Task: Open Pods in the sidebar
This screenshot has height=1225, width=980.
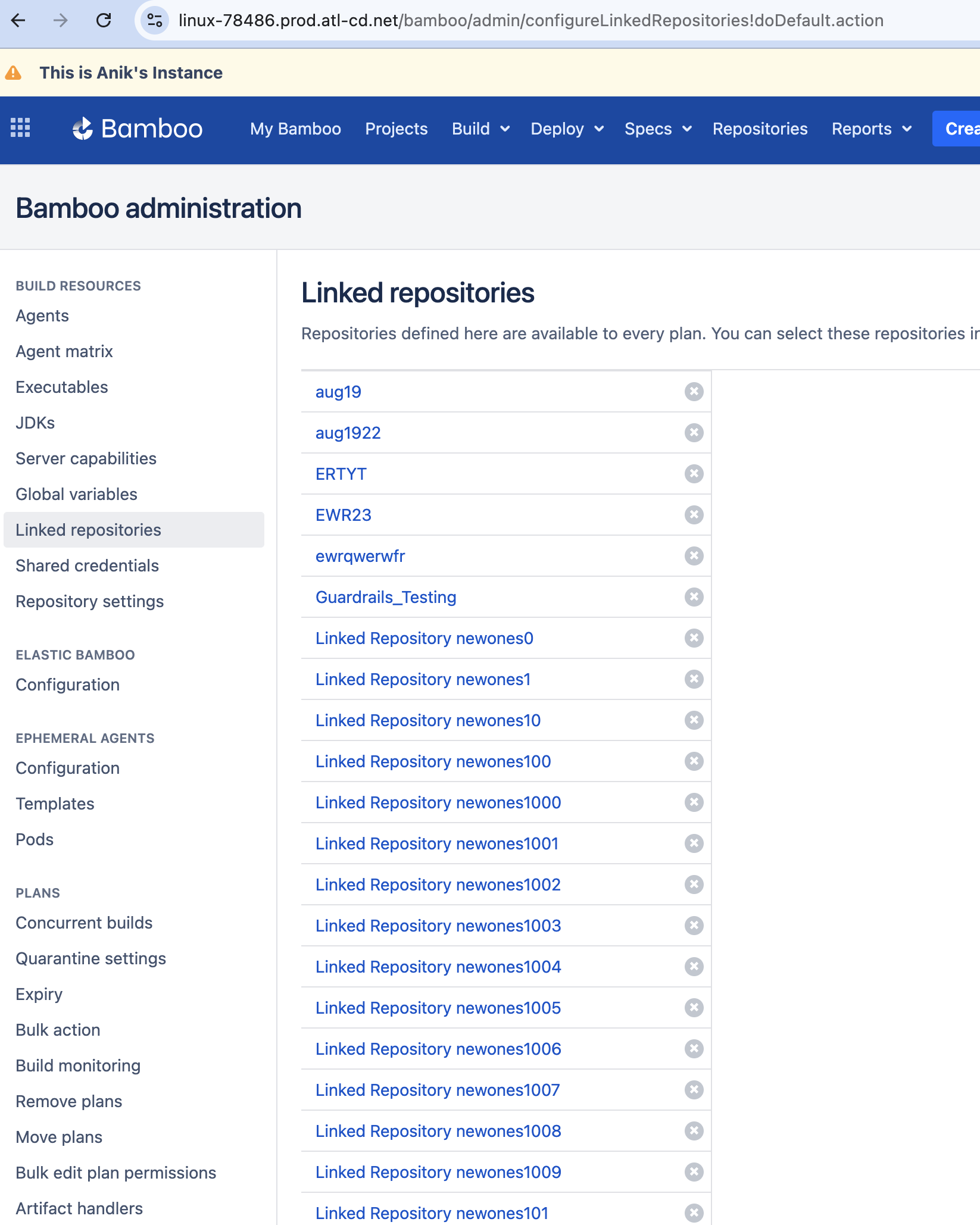Action: point(35,839)
